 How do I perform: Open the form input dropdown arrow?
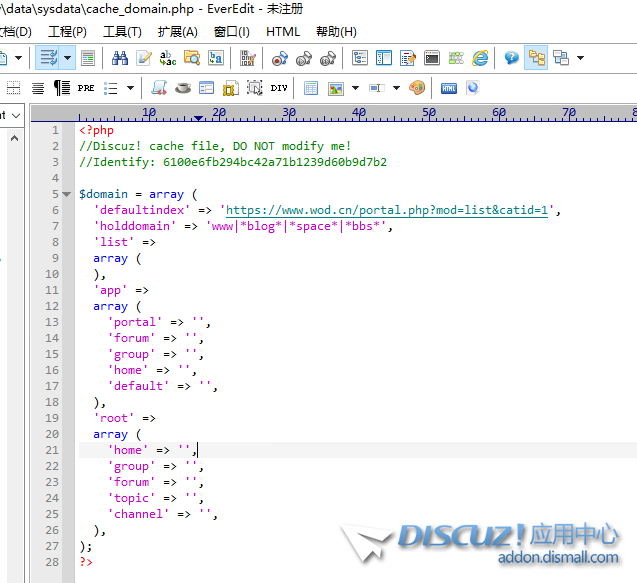(396, 88)
